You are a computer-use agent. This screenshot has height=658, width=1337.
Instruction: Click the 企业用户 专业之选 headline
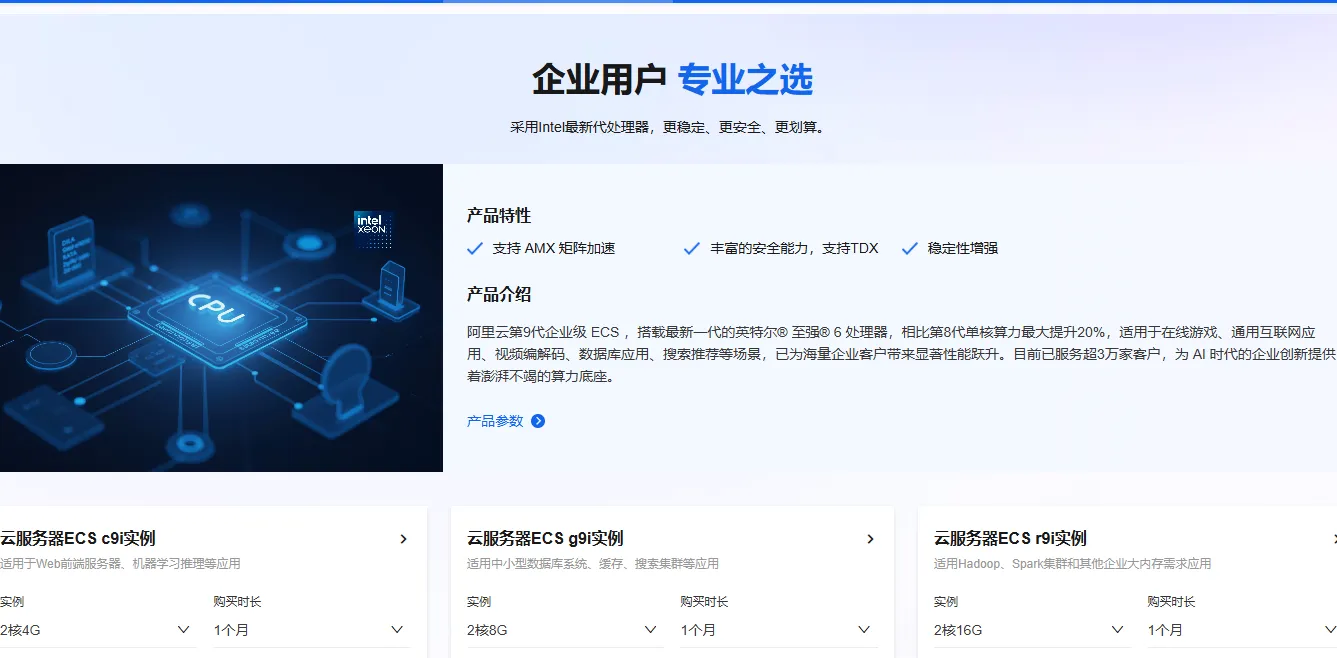[x=672, y=79]
